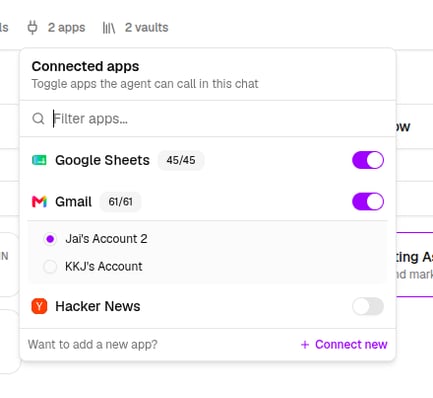Click the Hacker News app icon

pos(39,306)
